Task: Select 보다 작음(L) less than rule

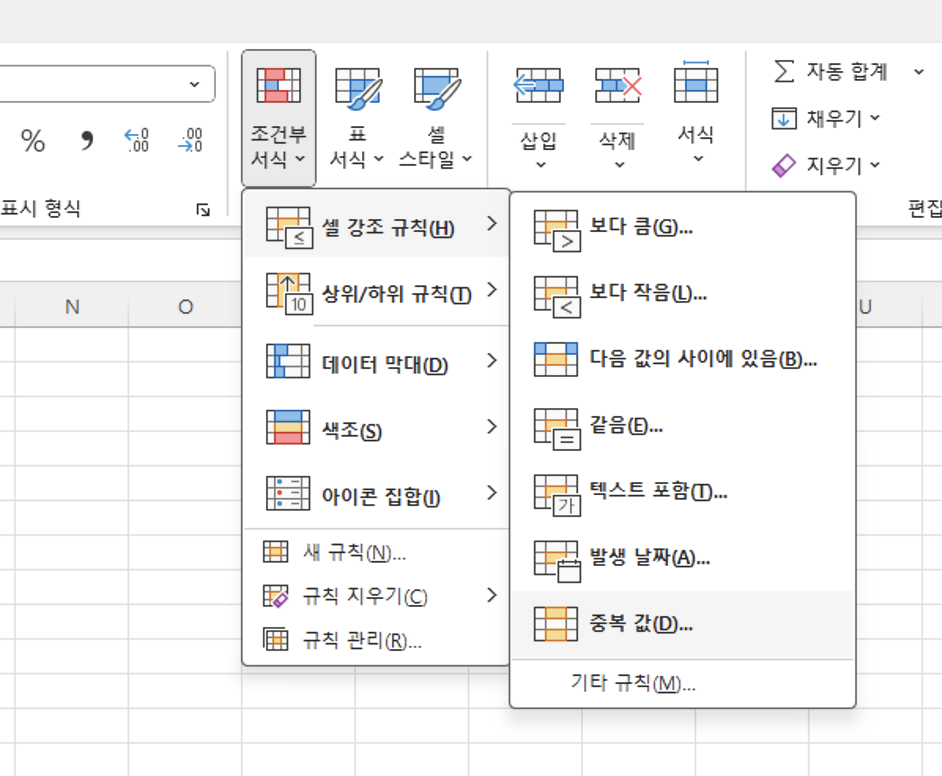Action: click(x=682, y=293)
